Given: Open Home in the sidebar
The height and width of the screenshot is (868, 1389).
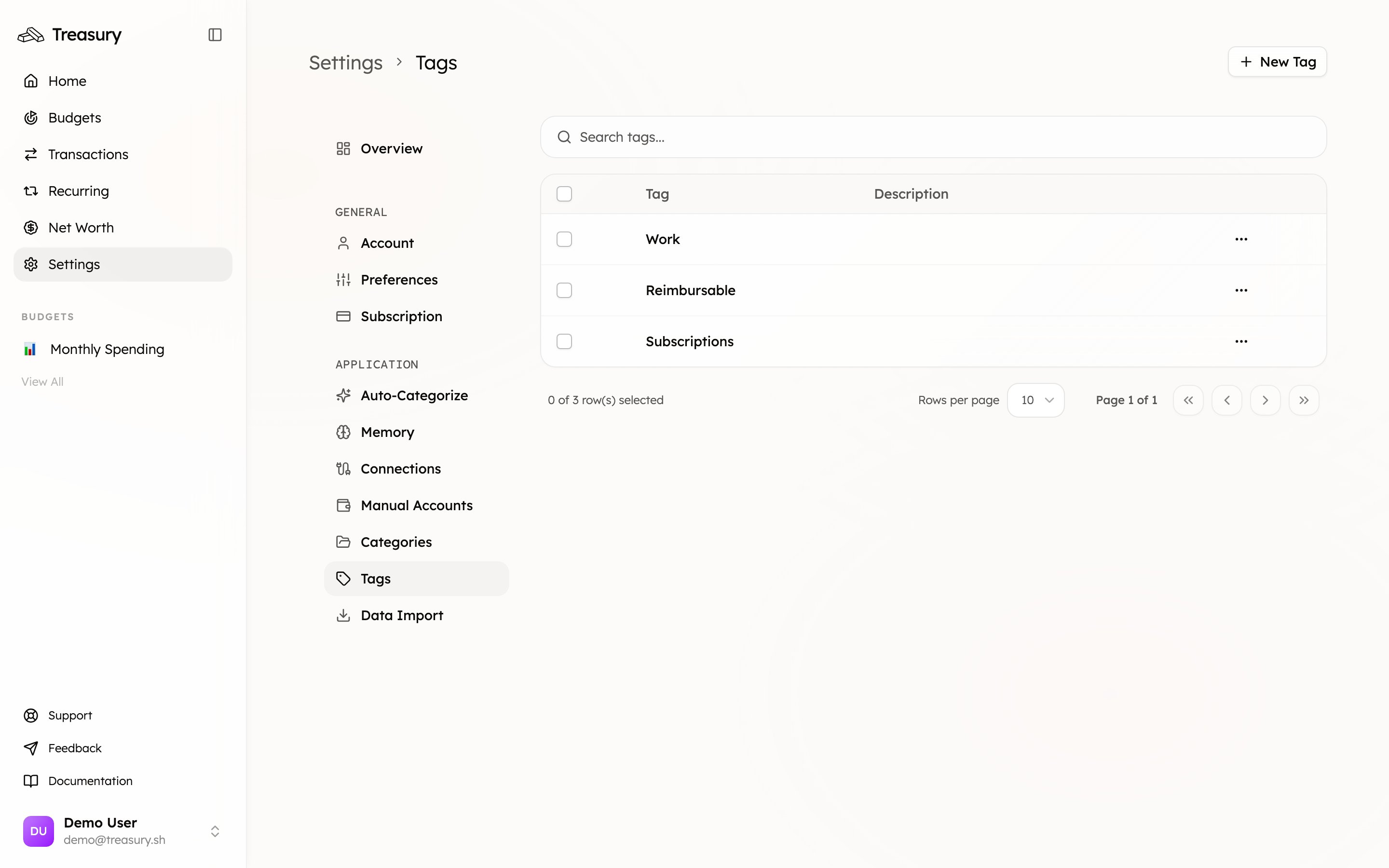Looking at the screenshot, I should click(123, 81).
